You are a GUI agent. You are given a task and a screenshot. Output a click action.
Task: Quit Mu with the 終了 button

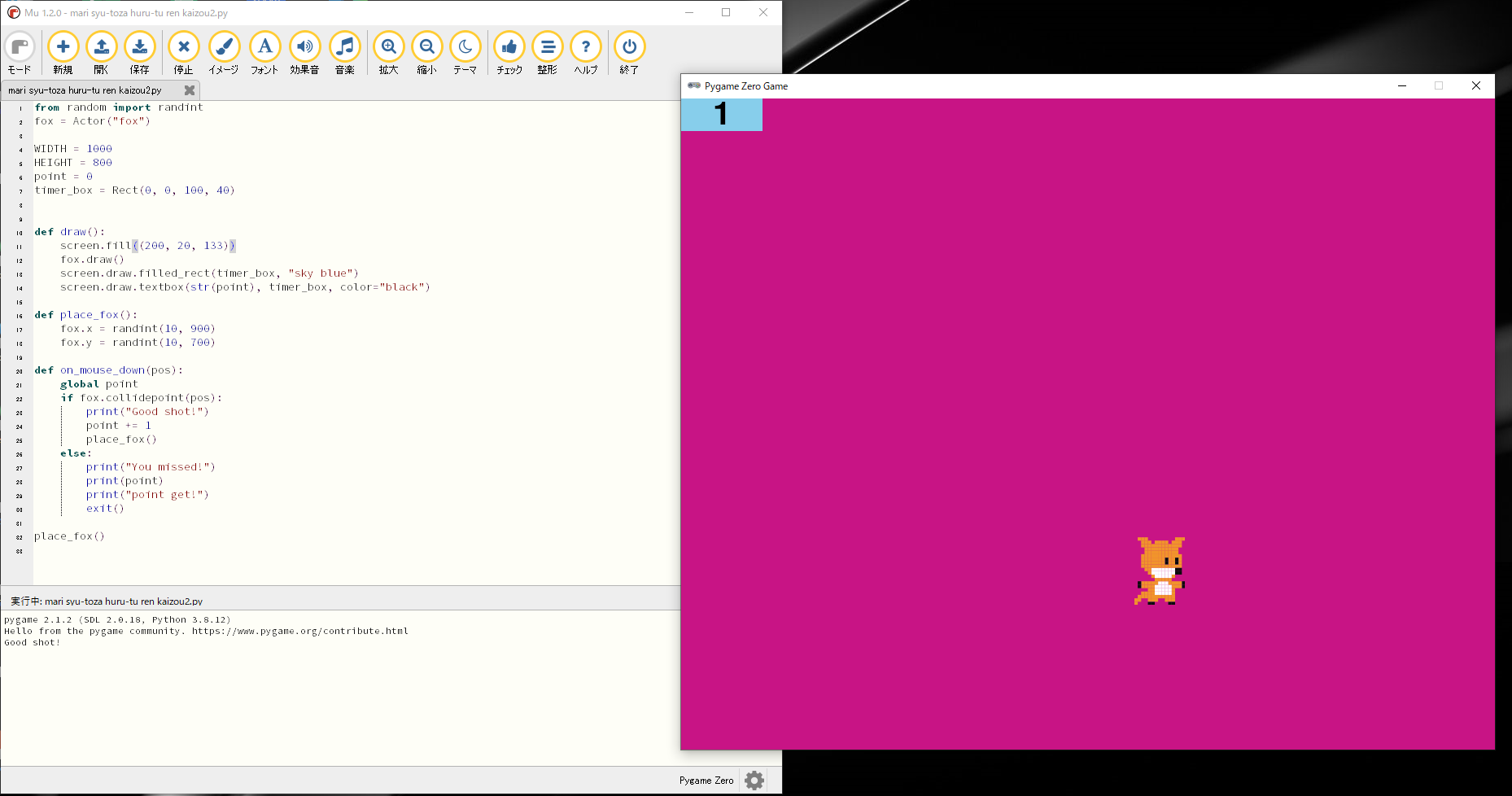point(629,53)
